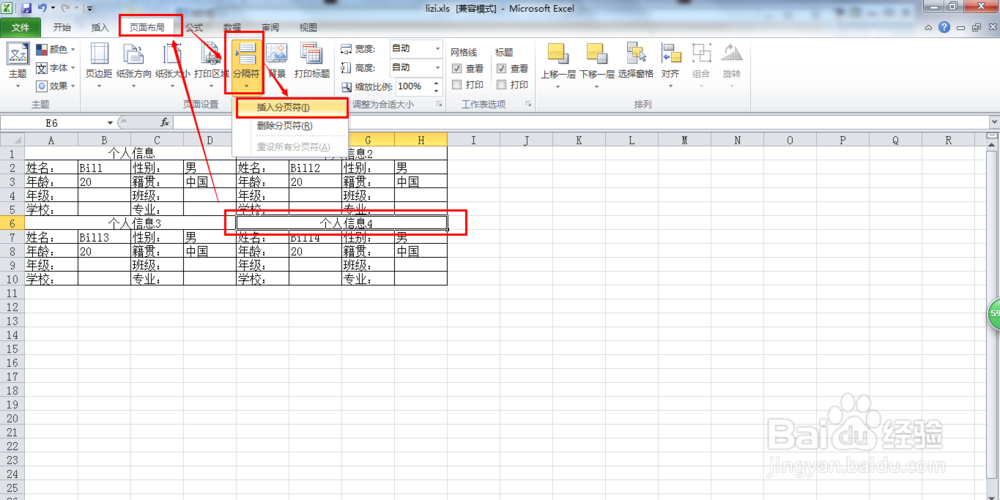Click the Name Box showing E6
The image size is (1000, 500).
[x=53, y=122]
